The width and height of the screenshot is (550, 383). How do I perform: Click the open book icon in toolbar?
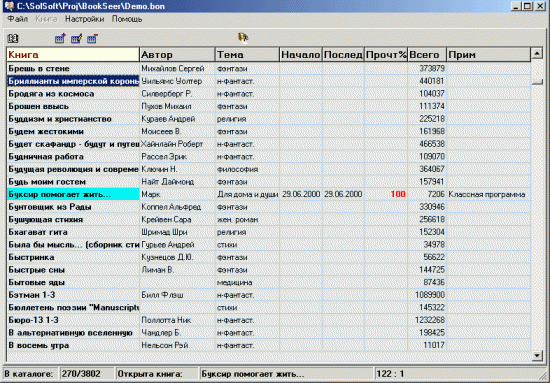click(x=13, y=38)
